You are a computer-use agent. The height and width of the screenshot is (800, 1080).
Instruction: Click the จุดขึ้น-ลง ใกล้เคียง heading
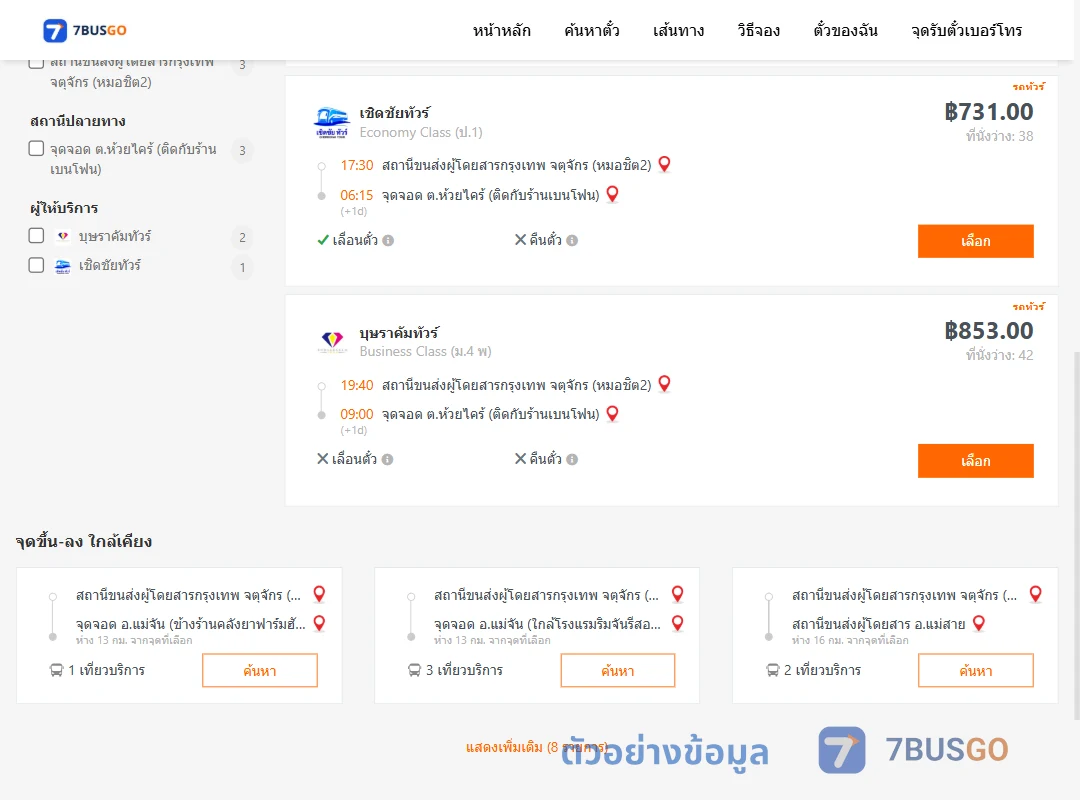83,542
